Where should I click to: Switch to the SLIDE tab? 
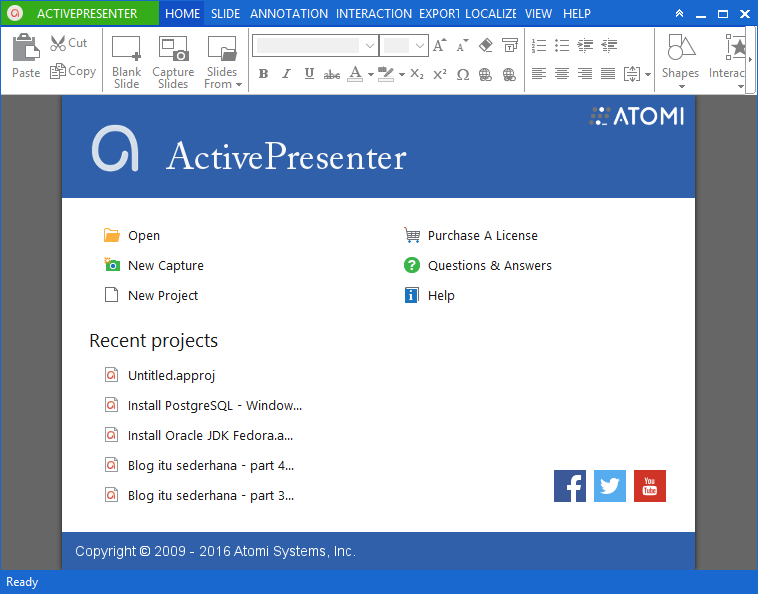225,14
